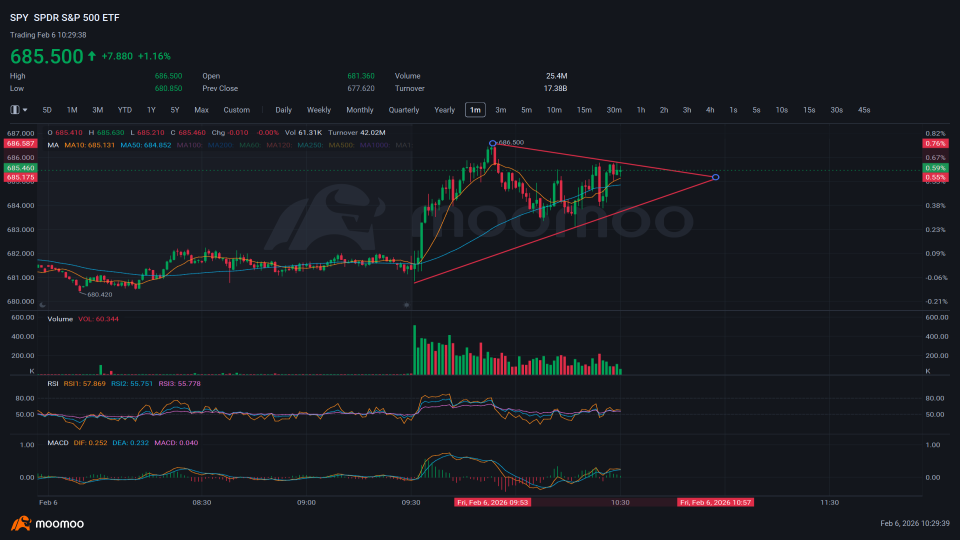Click MA10: 685.131 legend entry
The width and height of the screenshot is (960, 540).
click(x=89, y=145)
